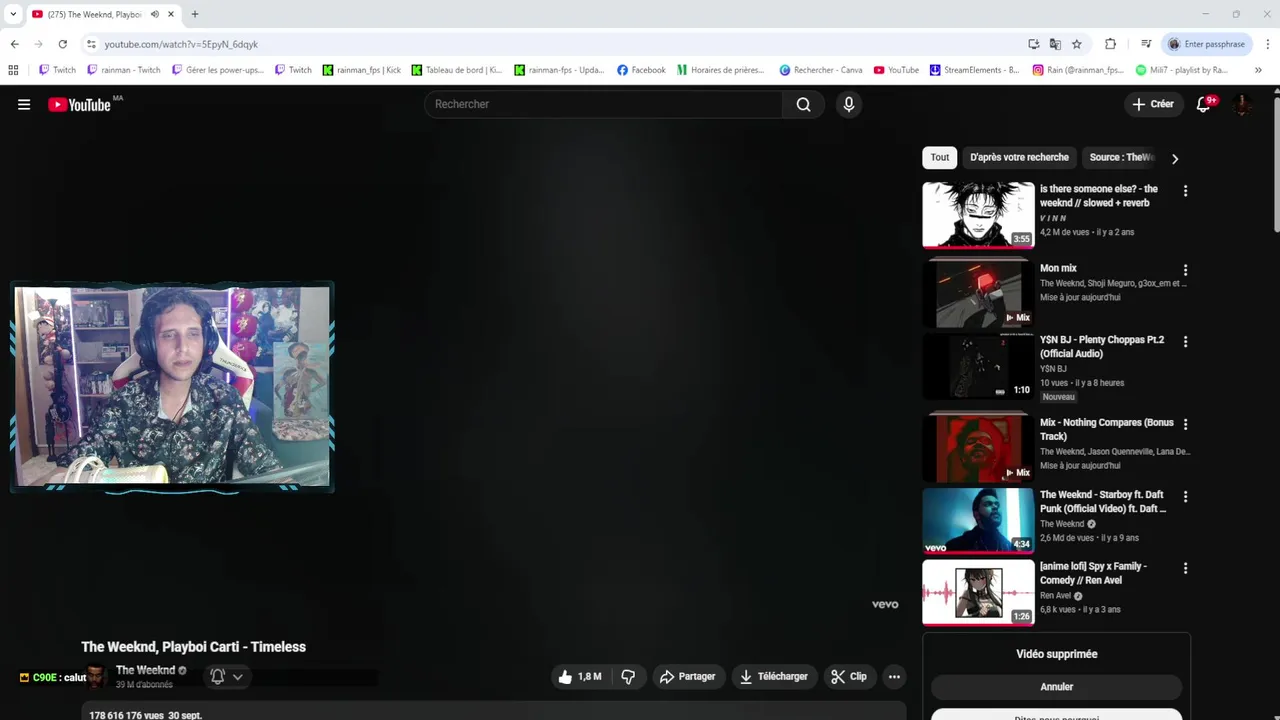Open the browser extensions puzzle icon
This screenshot has height=720, width=1280.
point(1110,44)
